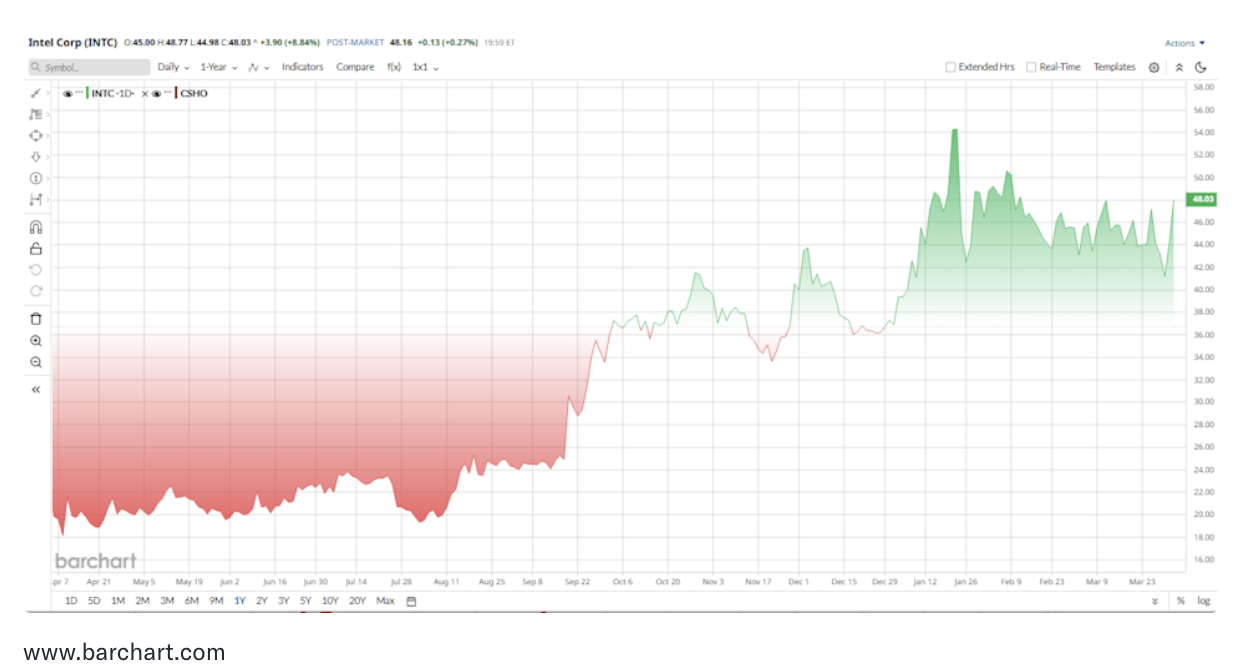1248x672 pixels.
Task: Open the INTC series options ellipsis
Action: pyautogui.click(x=79, y=93)
